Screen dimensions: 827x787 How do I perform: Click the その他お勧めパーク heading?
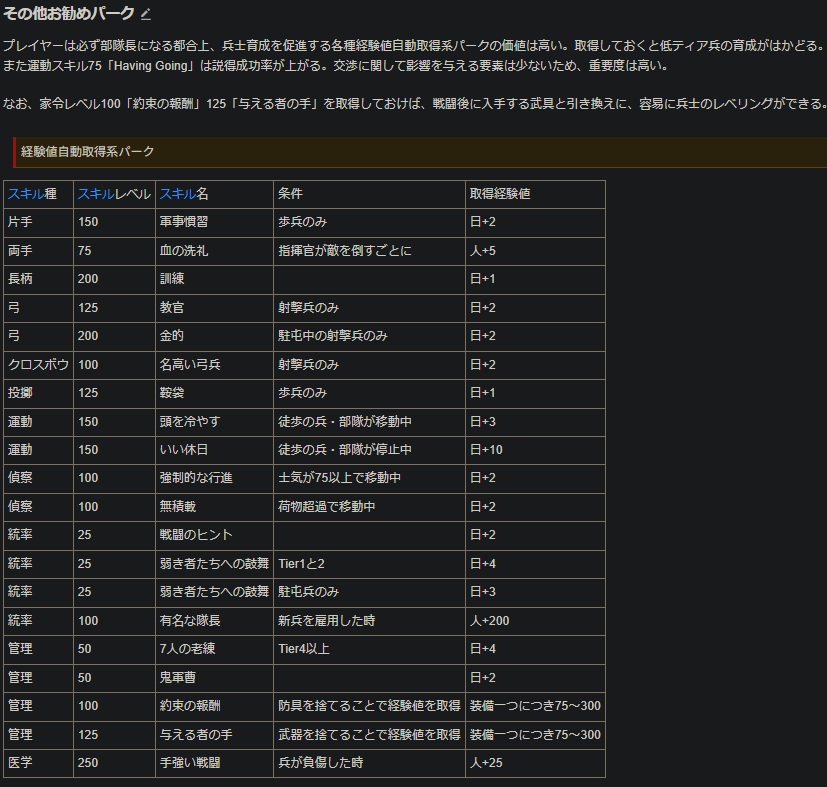coord(69,14)
